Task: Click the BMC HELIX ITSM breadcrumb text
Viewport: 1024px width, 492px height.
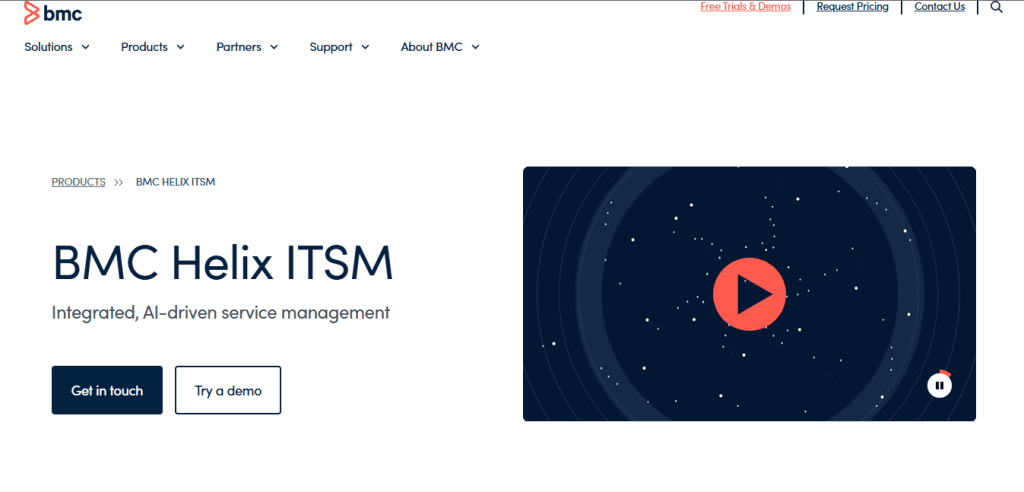Action: pyautogui.click(x=176, y=182)
